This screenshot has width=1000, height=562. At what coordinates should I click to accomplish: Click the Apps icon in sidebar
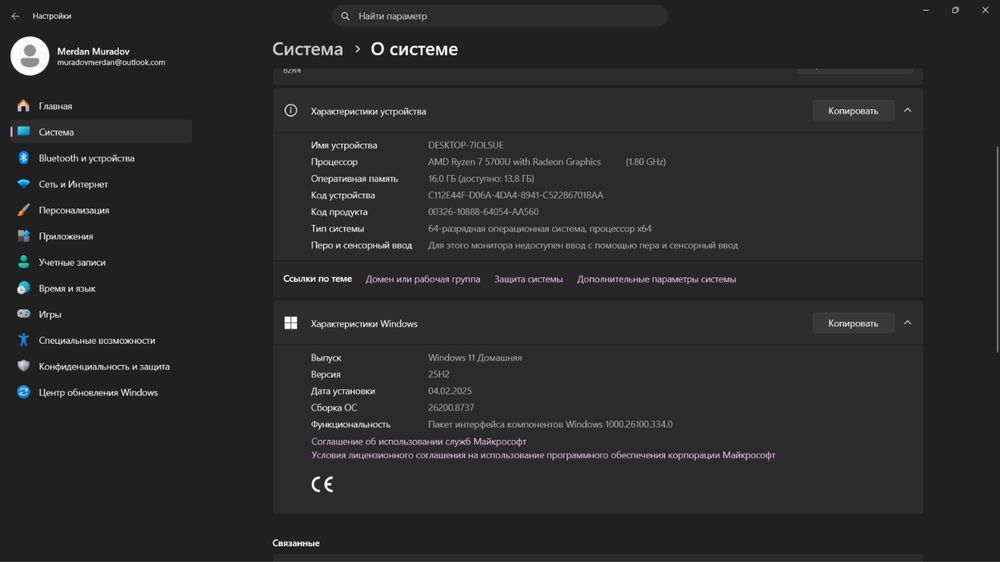[x=24, y=236]
